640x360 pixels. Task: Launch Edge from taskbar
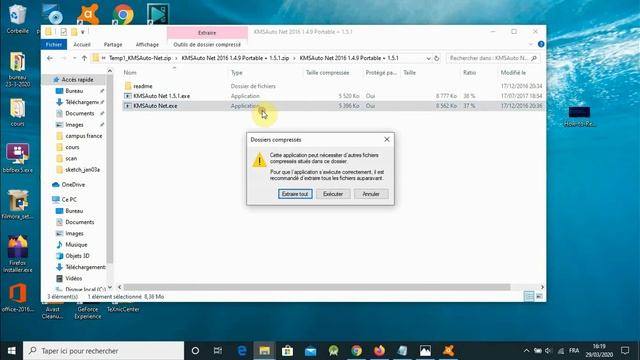coord(242,351)
